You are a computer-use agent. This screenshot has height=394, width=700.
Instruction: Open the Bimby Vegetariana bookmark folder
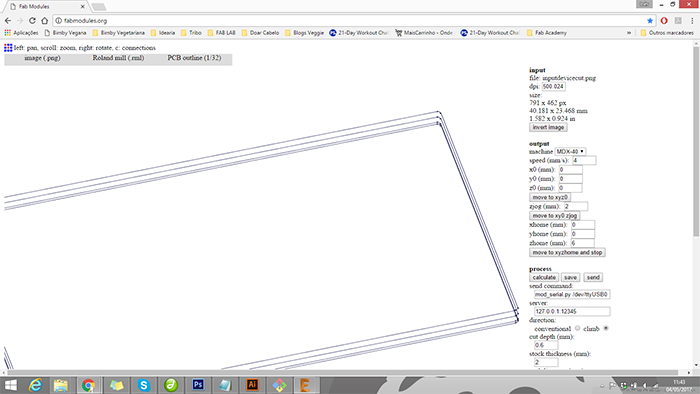click(x=118, y=33)
